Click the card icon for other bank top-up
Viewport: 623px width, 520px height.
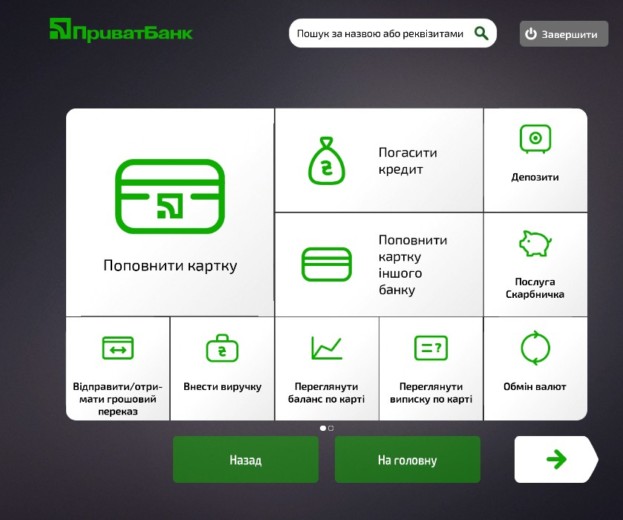tap(327, 264)
